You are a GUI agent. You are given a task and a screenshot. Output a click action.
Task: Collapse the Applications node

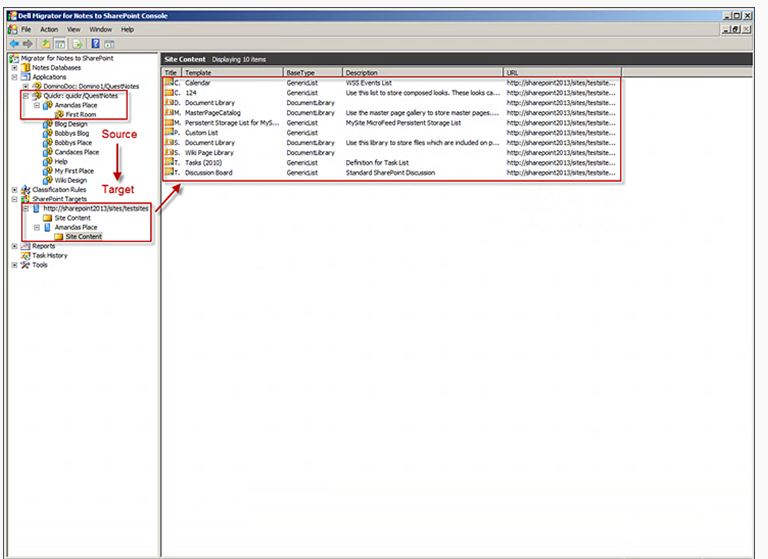coord(15,77)
